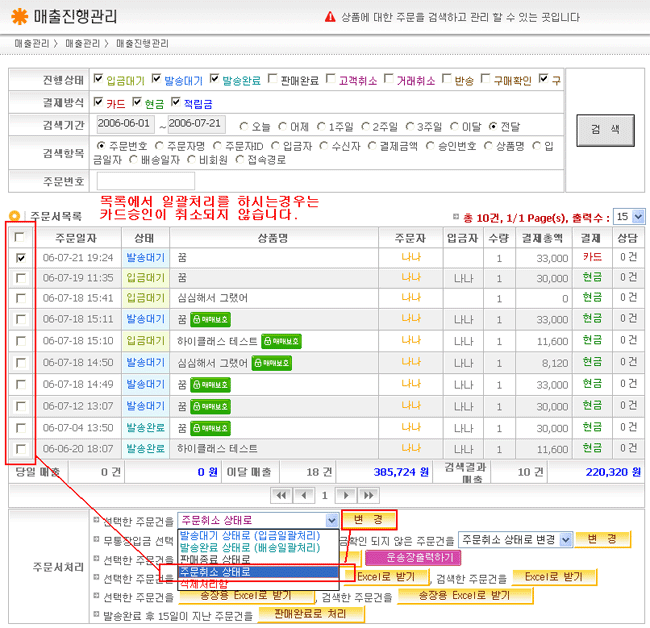Choose 발송대기 상태로 (입금일괄처리) option
The width and height of the screenshot is (650, 628).
click(x=258, y=535)
